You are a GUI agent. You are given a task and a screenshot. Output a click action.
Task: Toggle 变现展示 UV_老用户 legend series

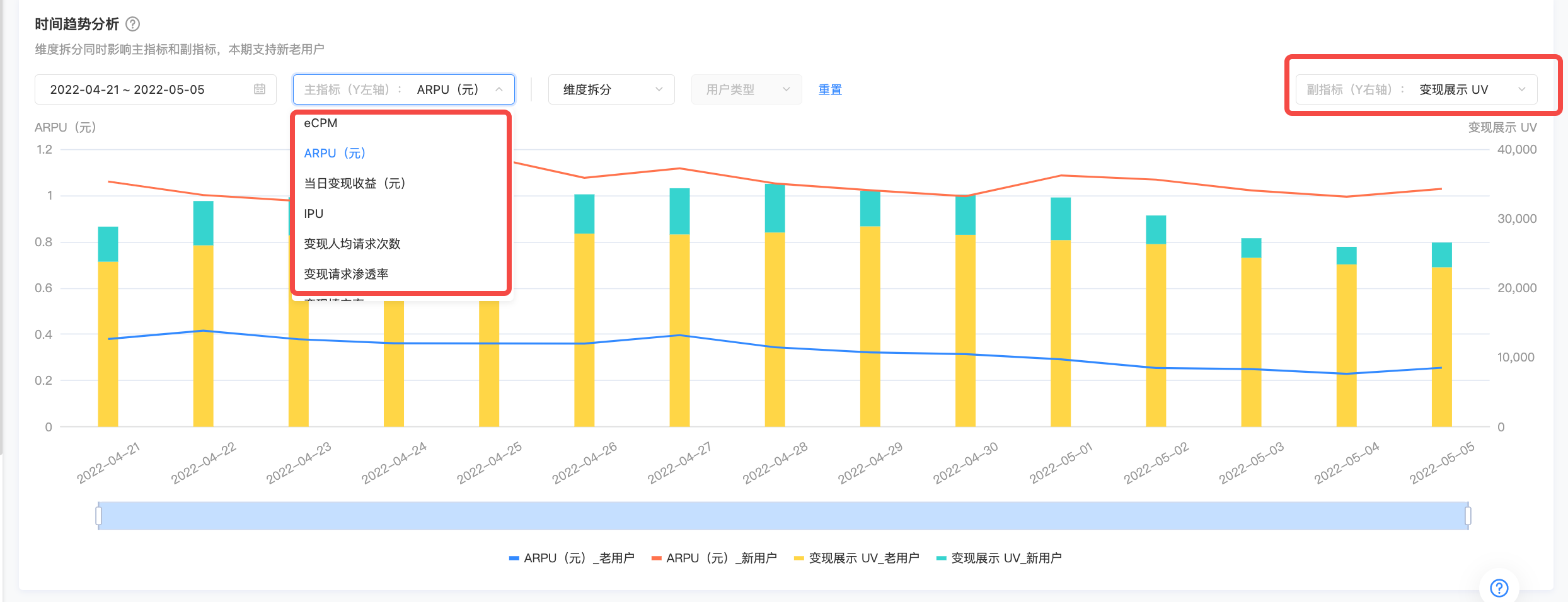tap(856, 558)
